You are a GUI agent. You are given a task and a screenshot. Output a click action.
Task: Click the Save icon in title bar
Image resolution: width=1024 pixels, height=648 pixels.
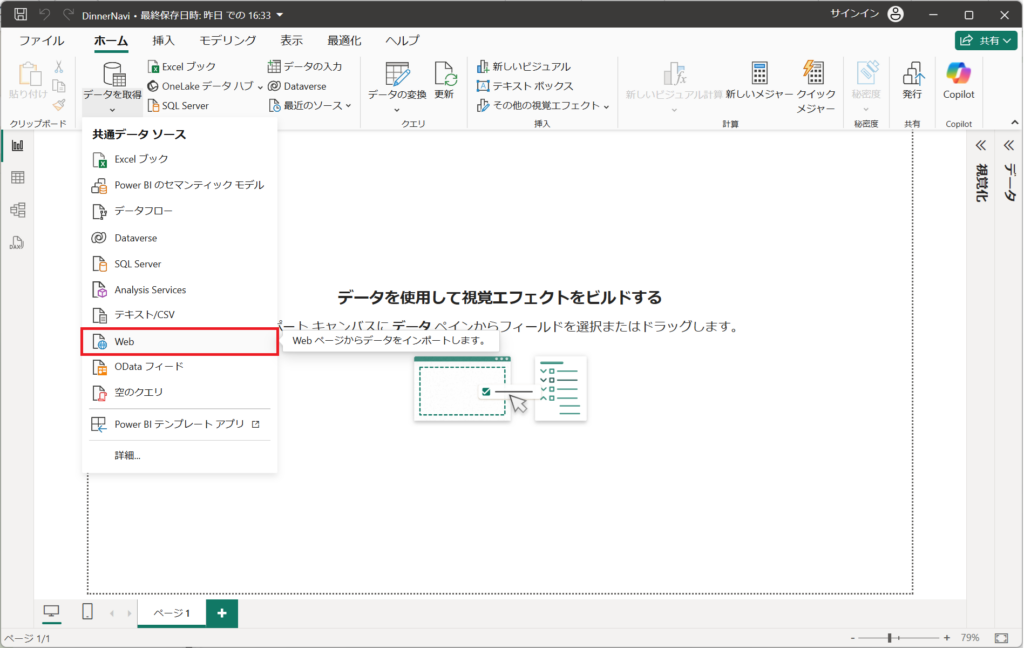(x=20, y=14)
